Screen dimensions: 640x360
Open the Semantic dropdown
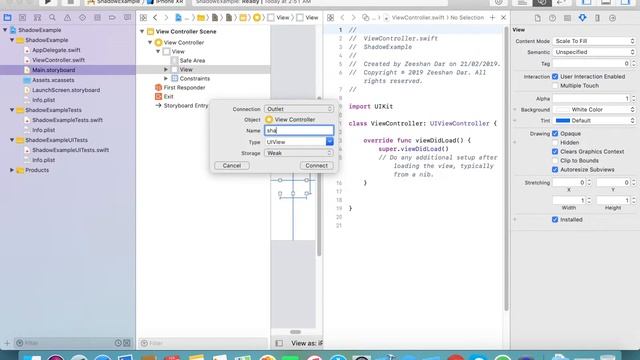tap(594, 52)
